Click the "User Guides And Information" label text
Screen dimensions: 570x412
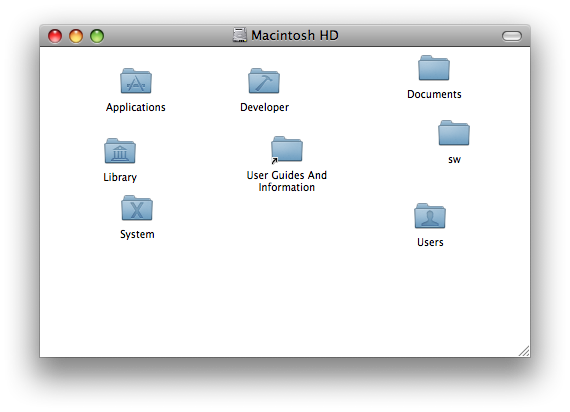coord(286,181)
